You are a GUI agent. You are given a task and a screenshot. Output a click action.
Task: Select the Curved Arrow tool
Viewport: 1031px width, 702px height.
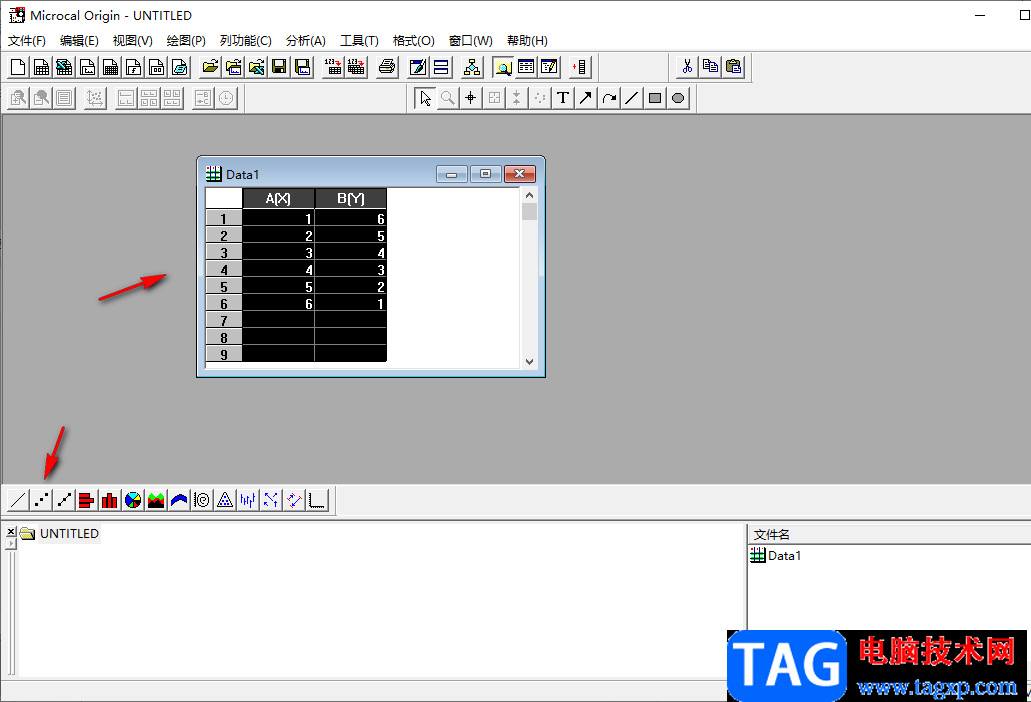(609, 99)
